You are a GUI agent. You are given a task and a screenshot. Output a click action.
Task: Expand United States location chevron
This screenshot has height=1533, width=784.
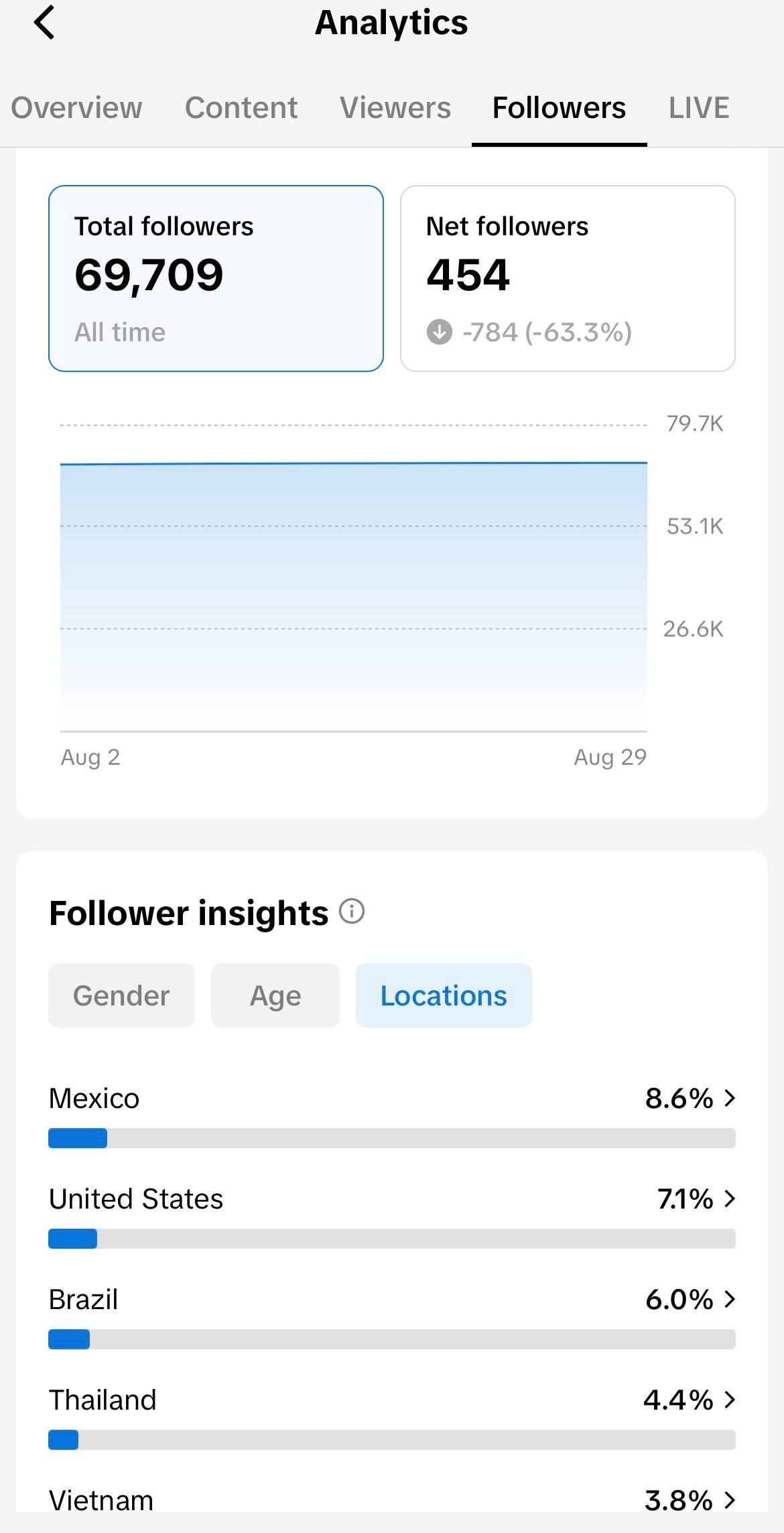coord(730,1199)
